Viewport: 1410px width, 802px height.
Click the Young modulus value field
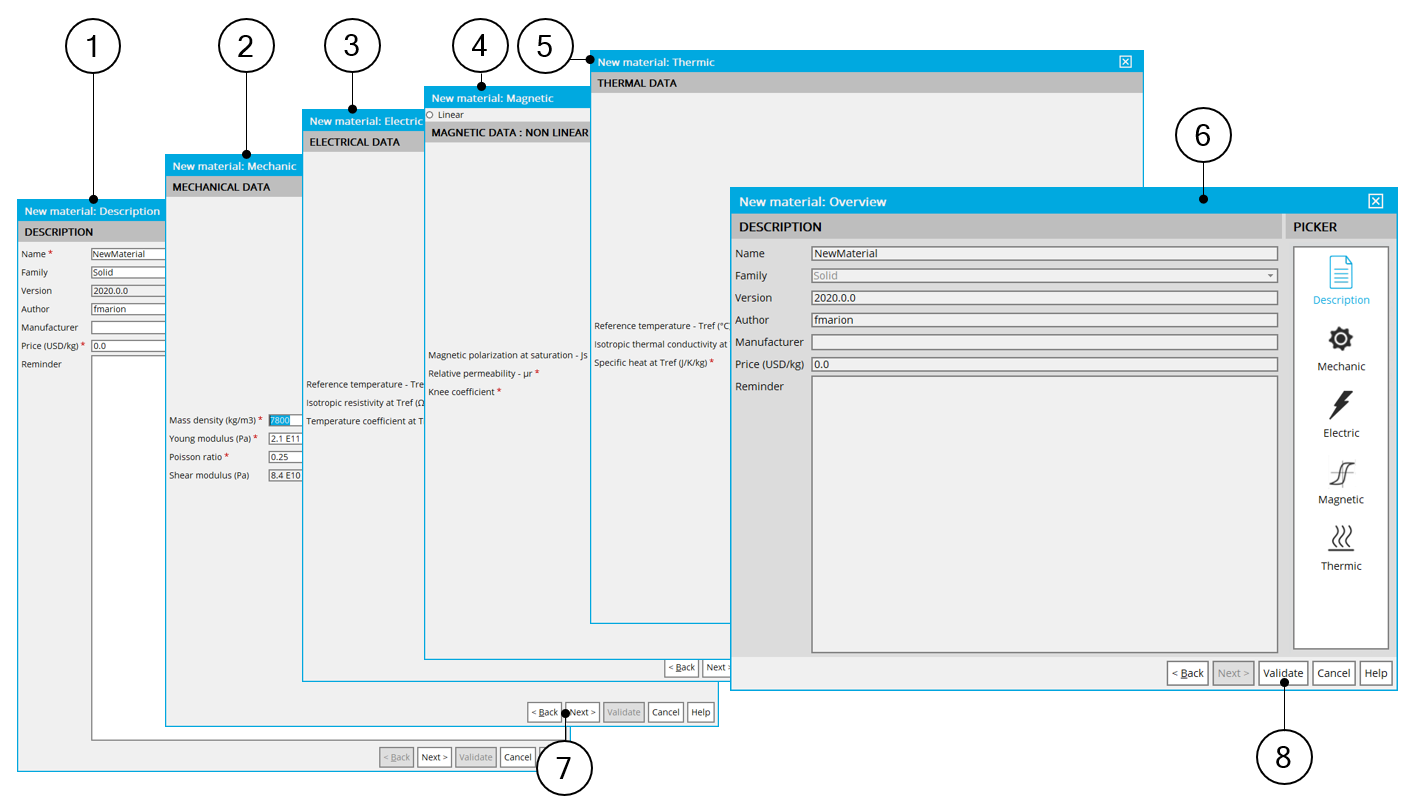coord(284,439)
